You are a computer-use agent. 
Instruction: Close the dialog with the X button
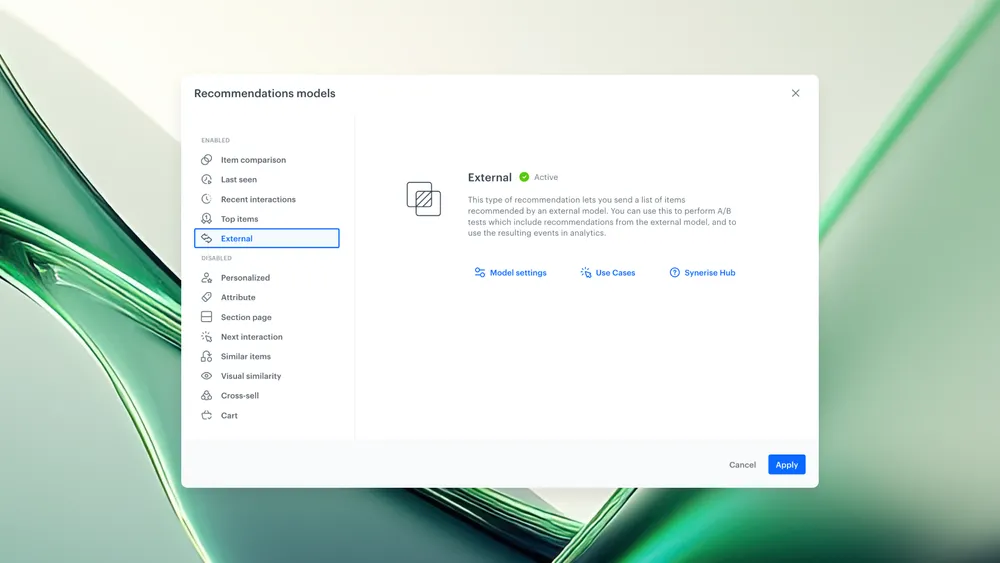point(796,93)
